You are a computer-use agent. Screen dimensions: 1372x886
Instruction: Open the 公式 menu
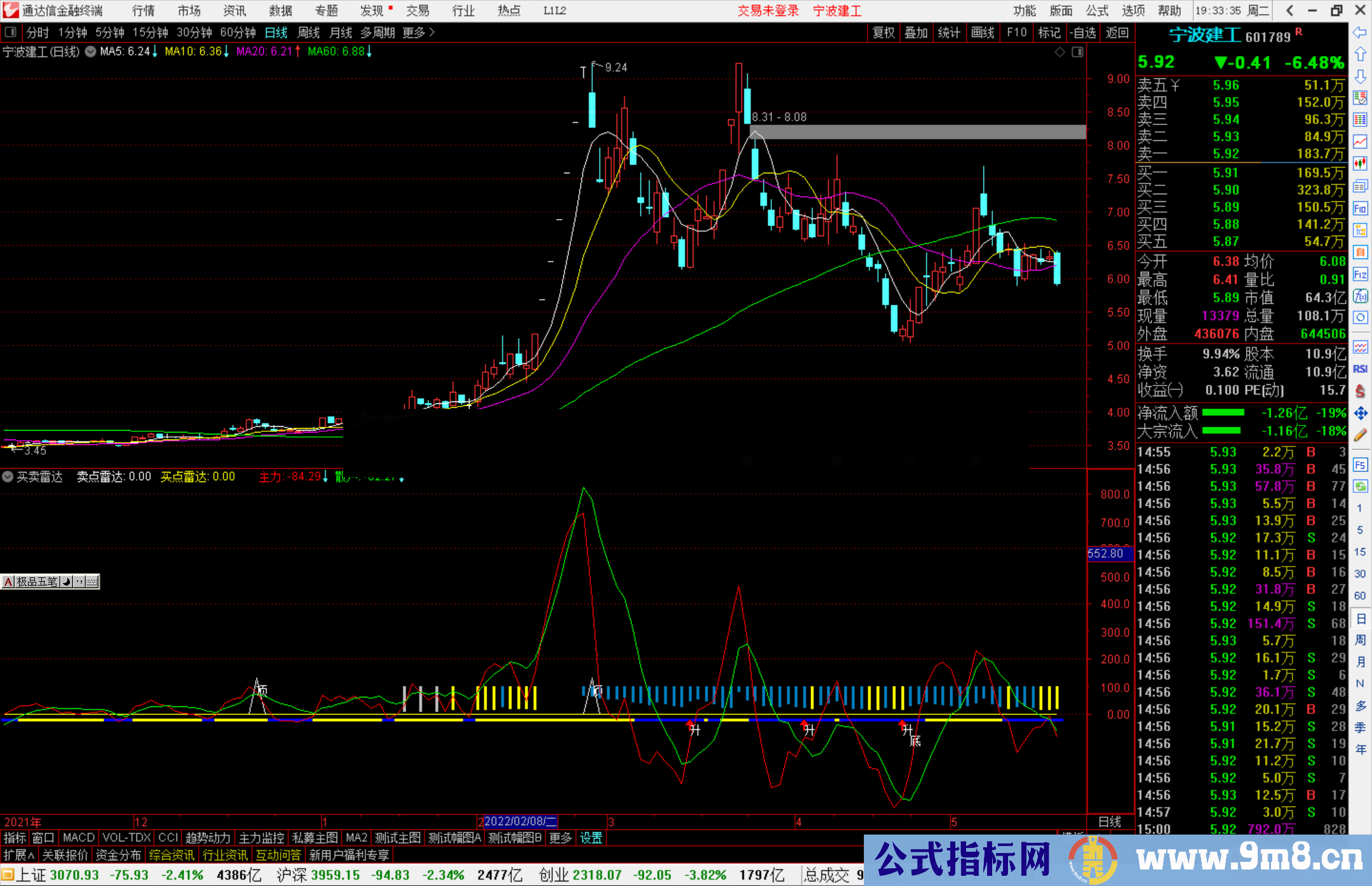tap(1096, 11)
